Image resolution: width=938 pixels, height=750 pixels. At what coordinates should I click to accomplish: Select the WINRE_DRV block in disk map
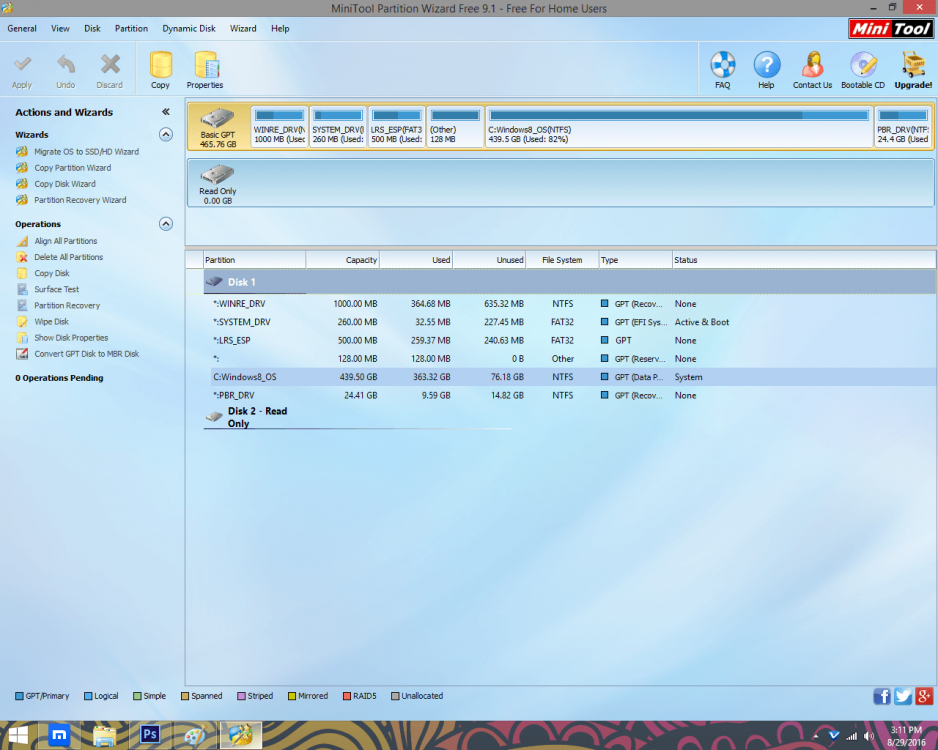pos(279,126)
